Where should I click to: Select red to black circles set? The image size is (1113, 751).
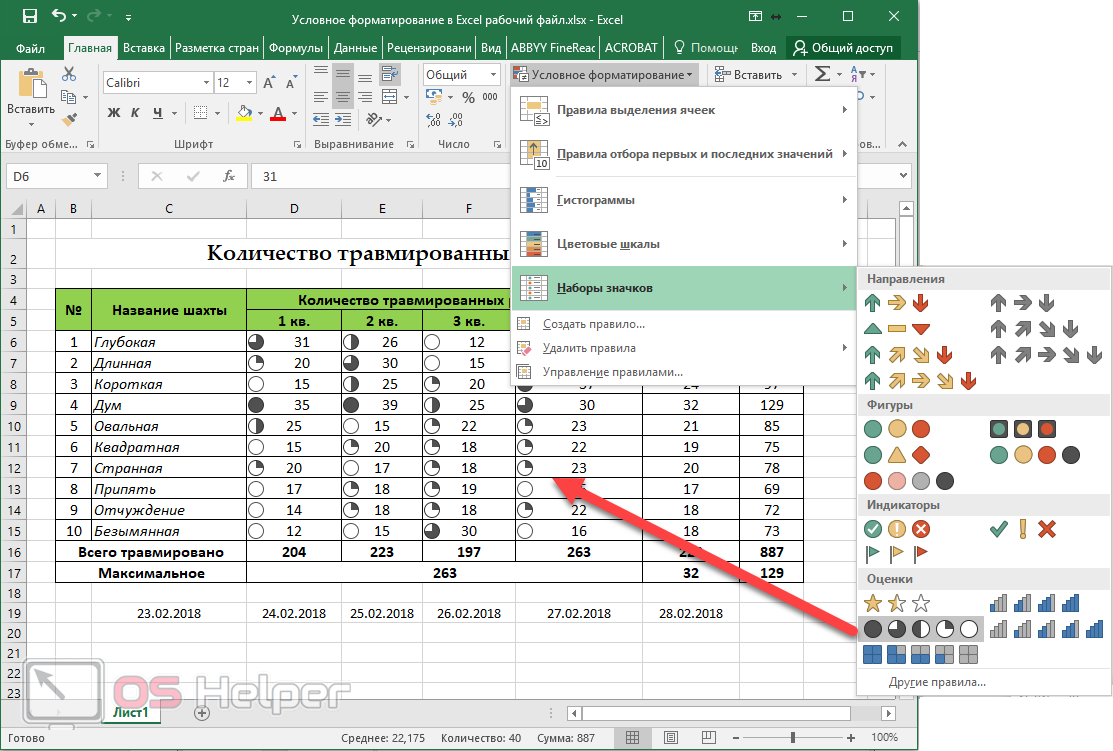(x=909, y=481)
